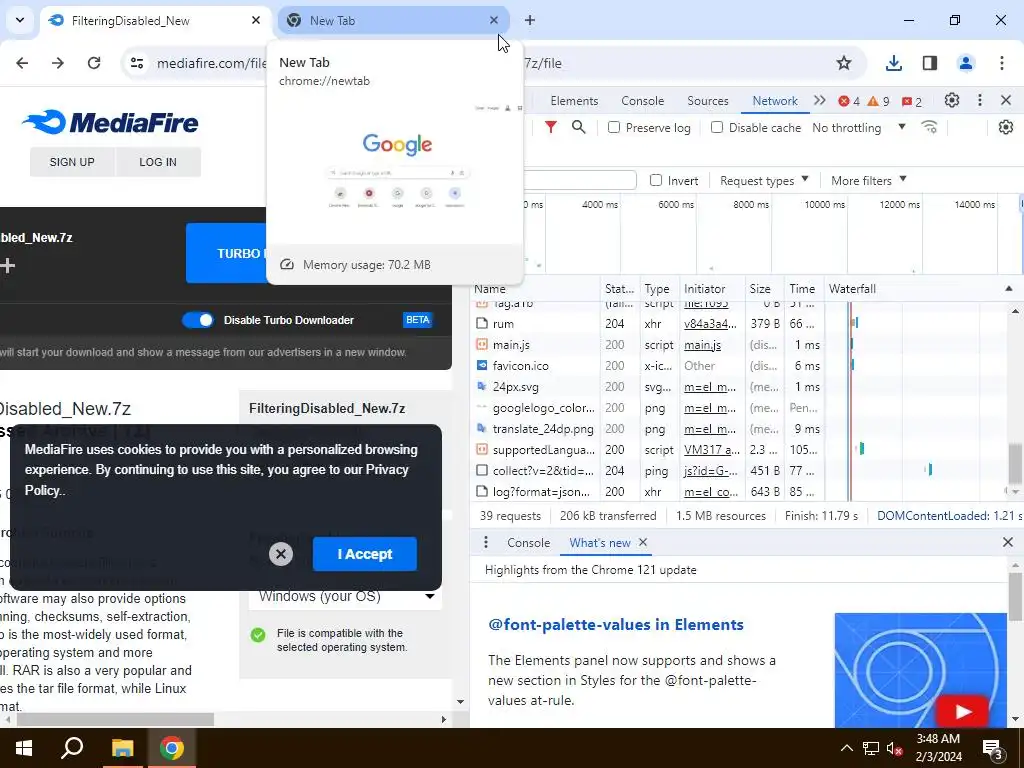This screenshot has height=768, width=1024.
Task: Open DevTools customize three-dot menu
Action: click(x=980, y=101)
